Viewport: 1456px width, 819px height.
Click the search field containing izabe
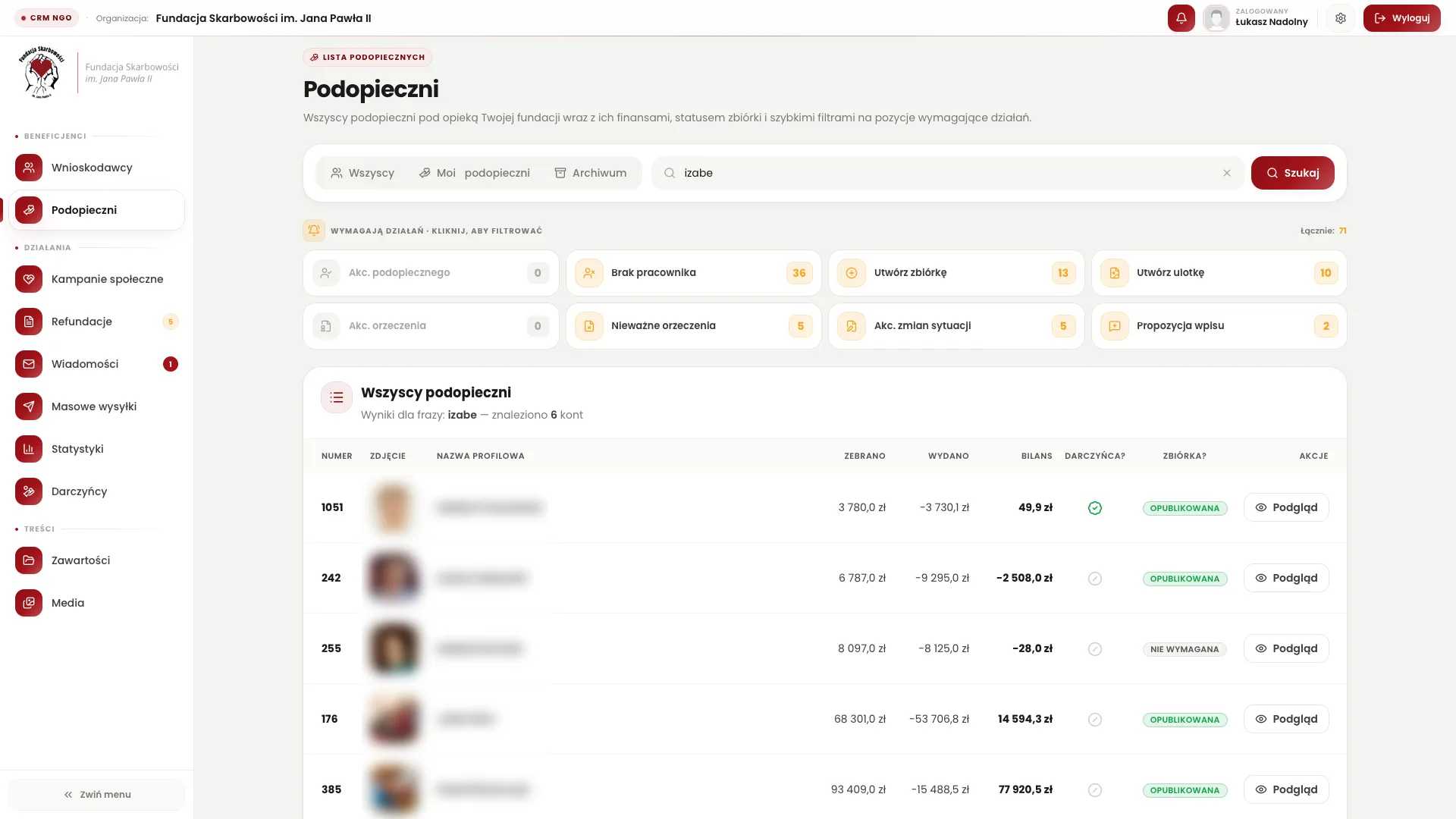coord(948,173)
